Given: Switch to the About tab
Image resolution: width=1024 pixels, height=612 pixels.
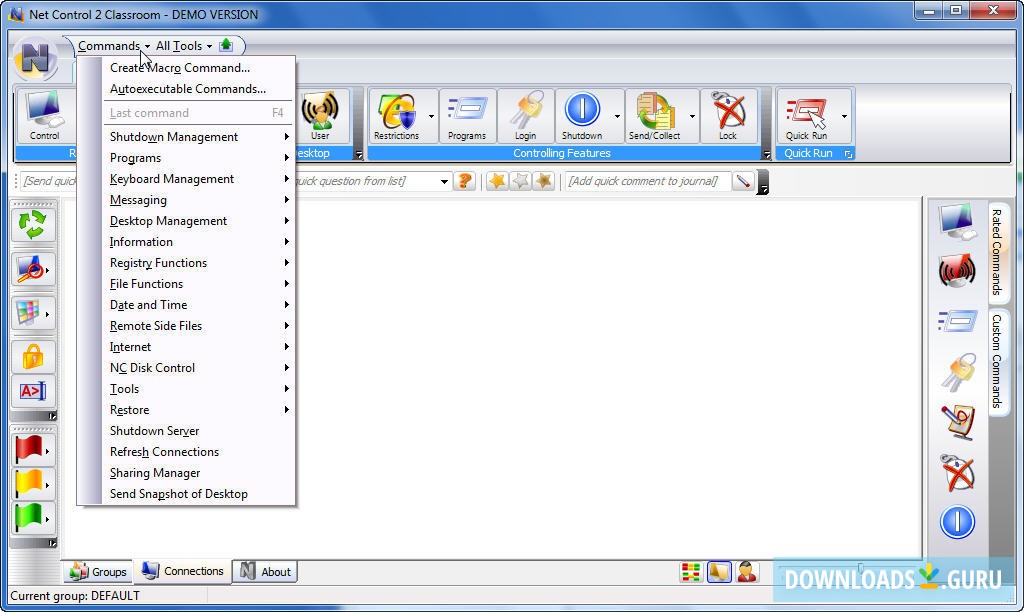Looking at the screenshot, I should (x=265, y=572).
